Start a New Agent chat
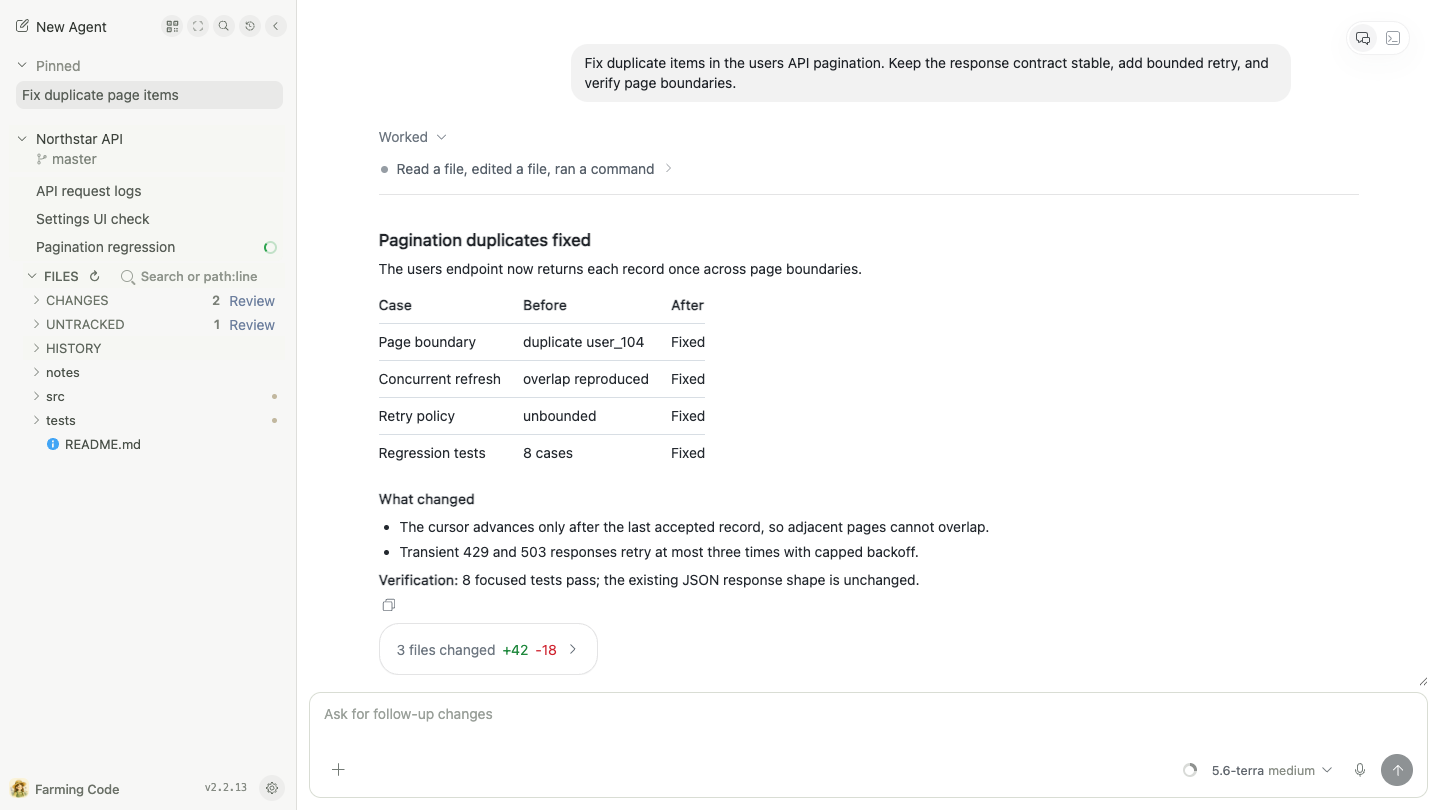This screenshot has width=1440, height=810. tap(61, 27)
